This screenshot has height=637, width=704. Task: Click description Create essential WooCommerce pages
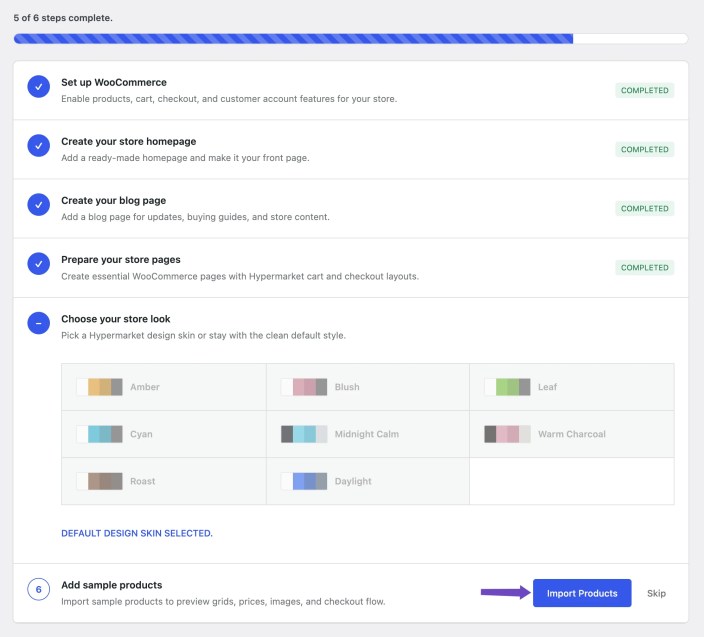tap(240, 276)
